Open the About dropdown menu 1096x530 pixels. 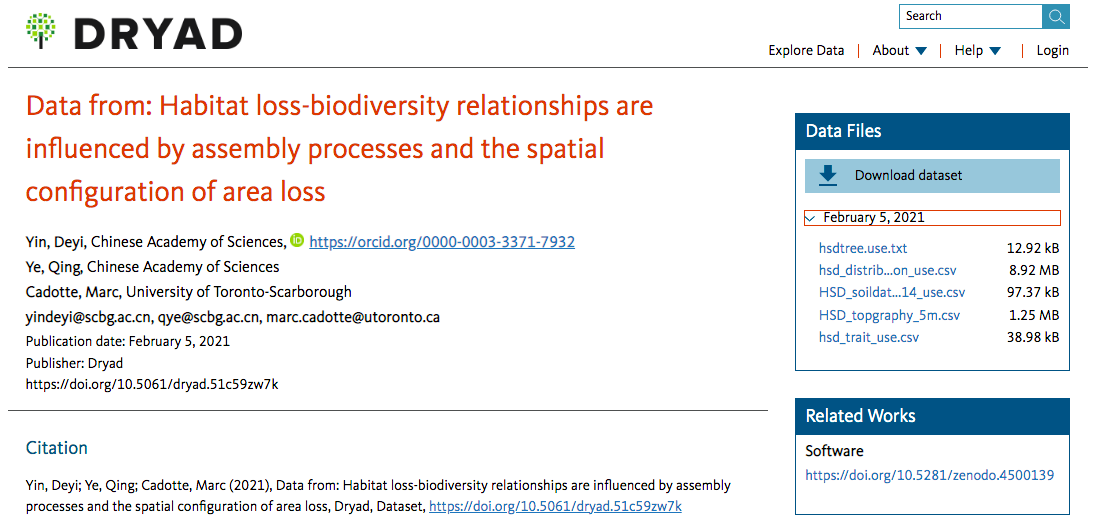click(899, 51)
